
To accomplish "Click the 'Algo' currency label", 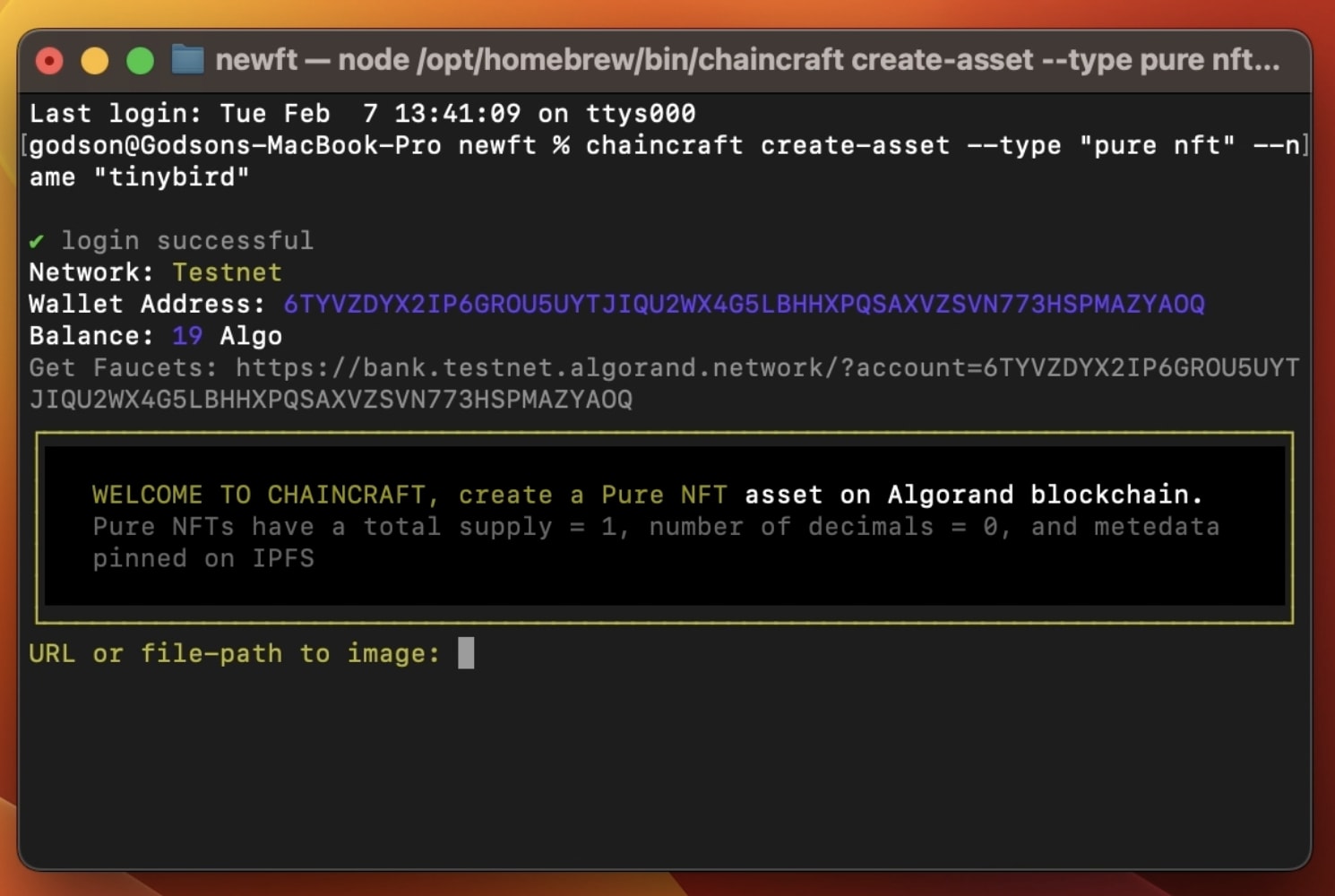I will pos(251,336).
